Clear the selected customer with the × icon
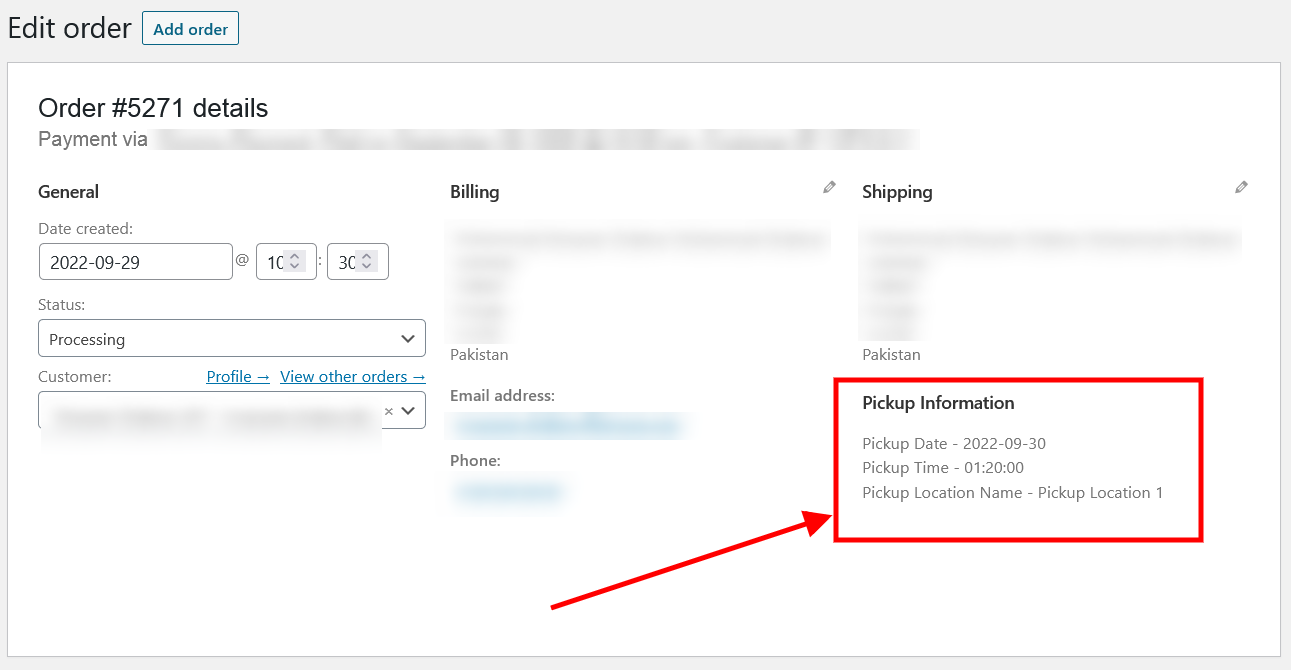This screenshot has height=670, width=1291. (x=388, y=410)
